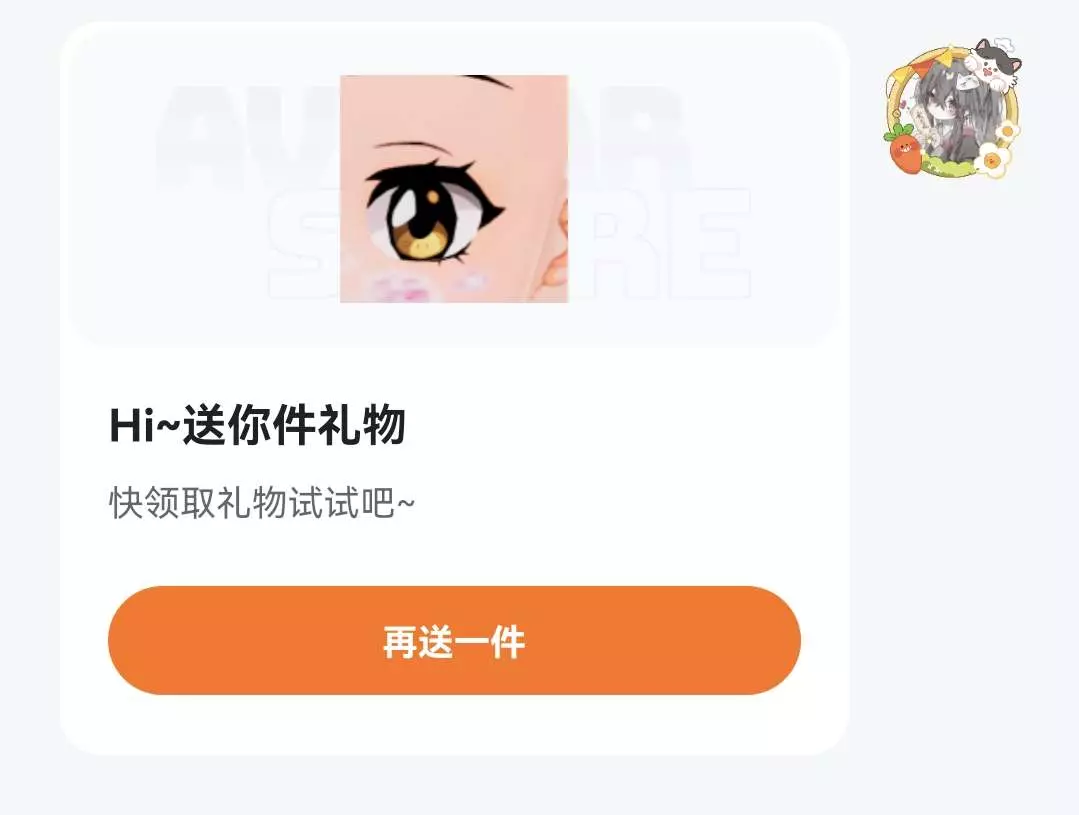
Task: Tap the 快领取礼物试试吧~ subtitle
Action: click(261, 502)
